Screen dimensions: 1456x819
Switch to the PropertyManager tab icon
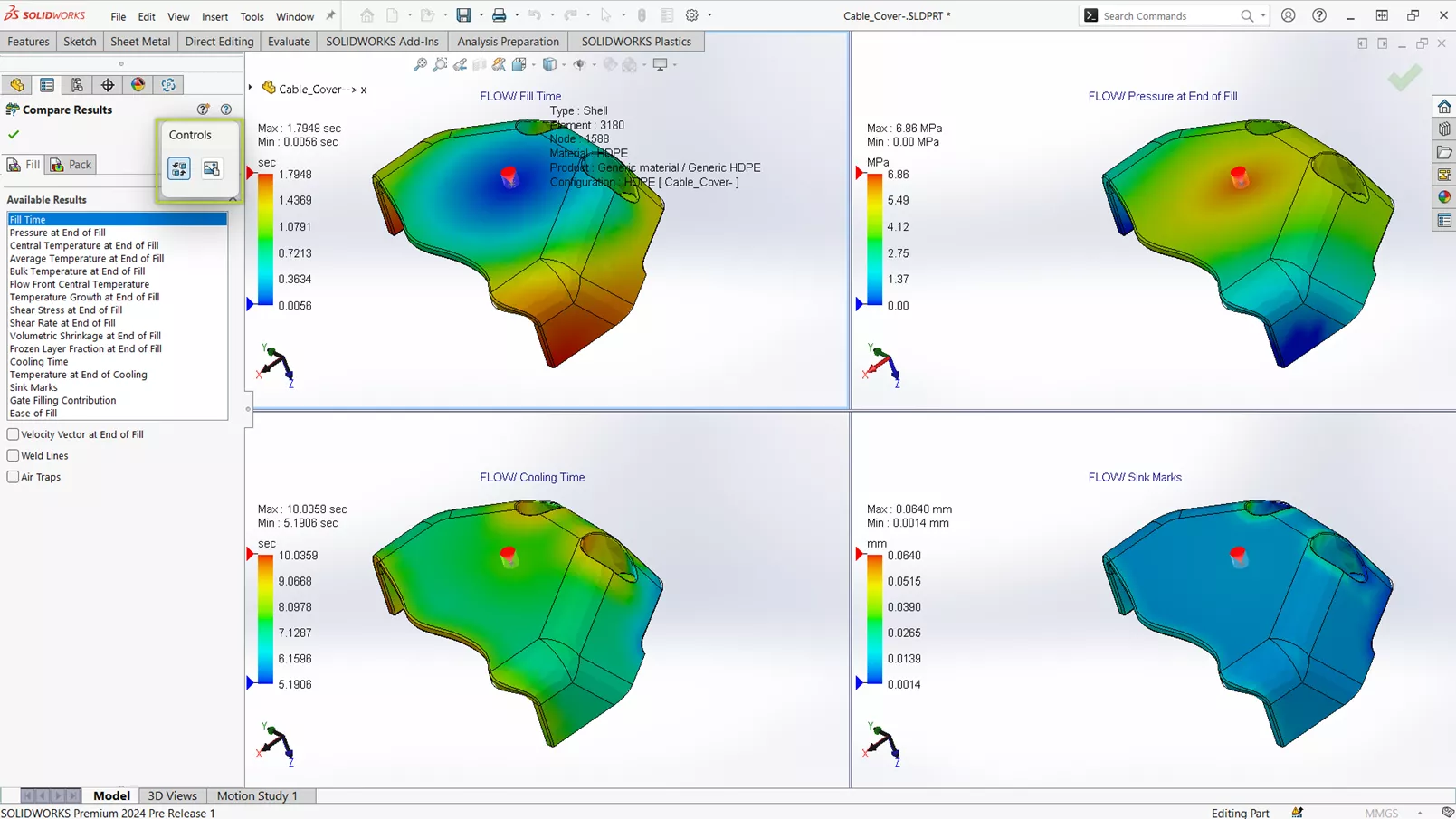47,84
